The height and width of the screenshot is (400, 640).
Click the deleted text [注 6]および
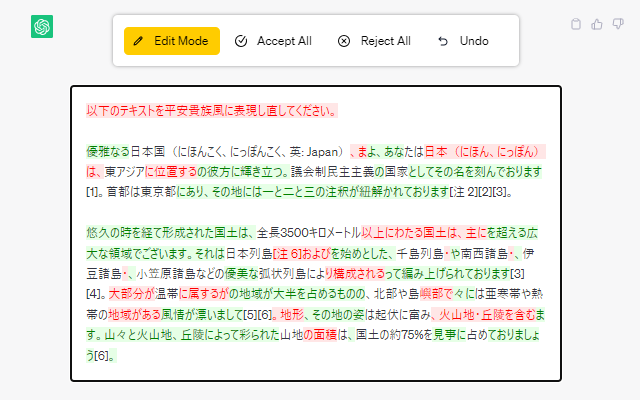coord(301,254)
